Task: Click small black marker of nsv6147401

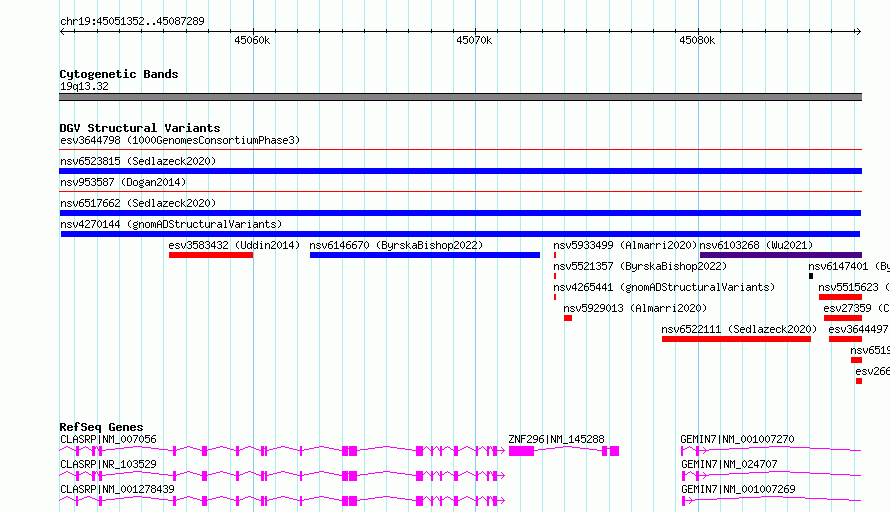Action: coord(811,276)
